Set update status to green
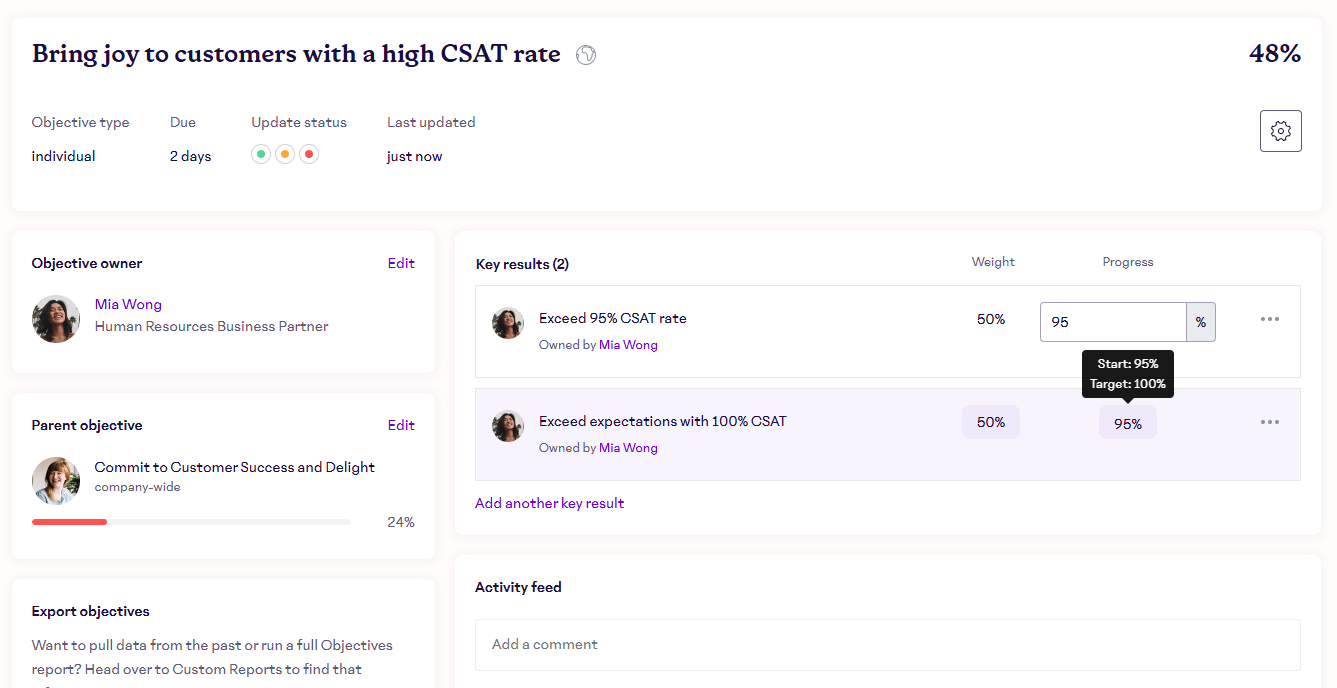The width and height of the screenshot is (1337, 688). tap(261, 154)
